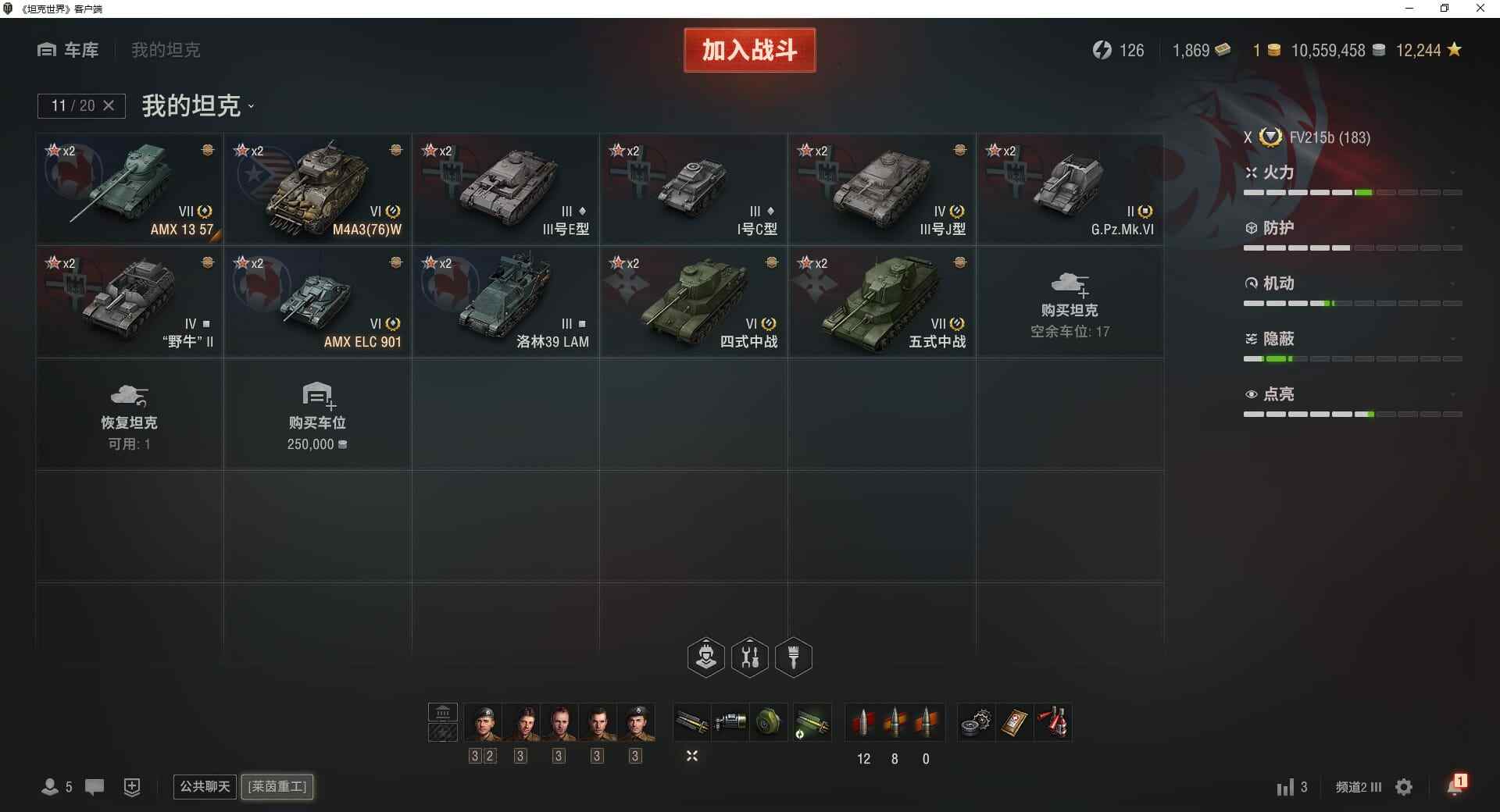Open the paintbrush customization hexagon icon

point(794,657)
